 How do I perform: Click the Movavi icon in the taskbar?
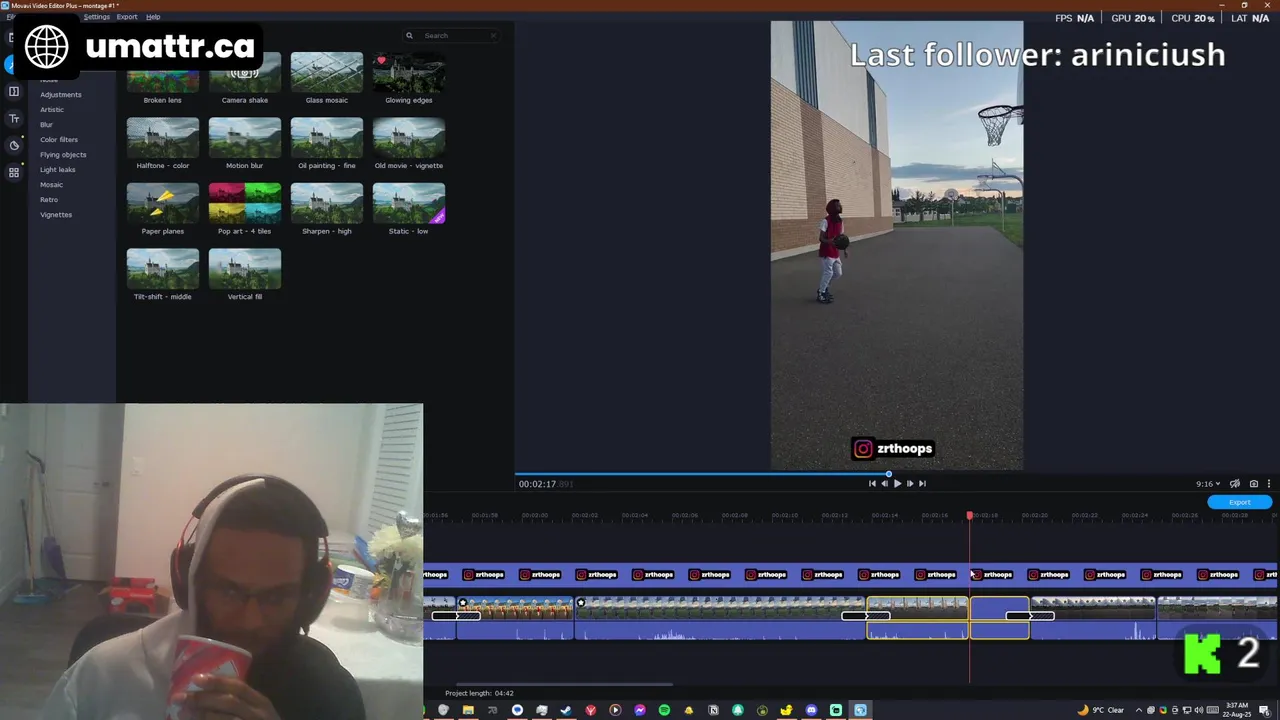[860, 710]
